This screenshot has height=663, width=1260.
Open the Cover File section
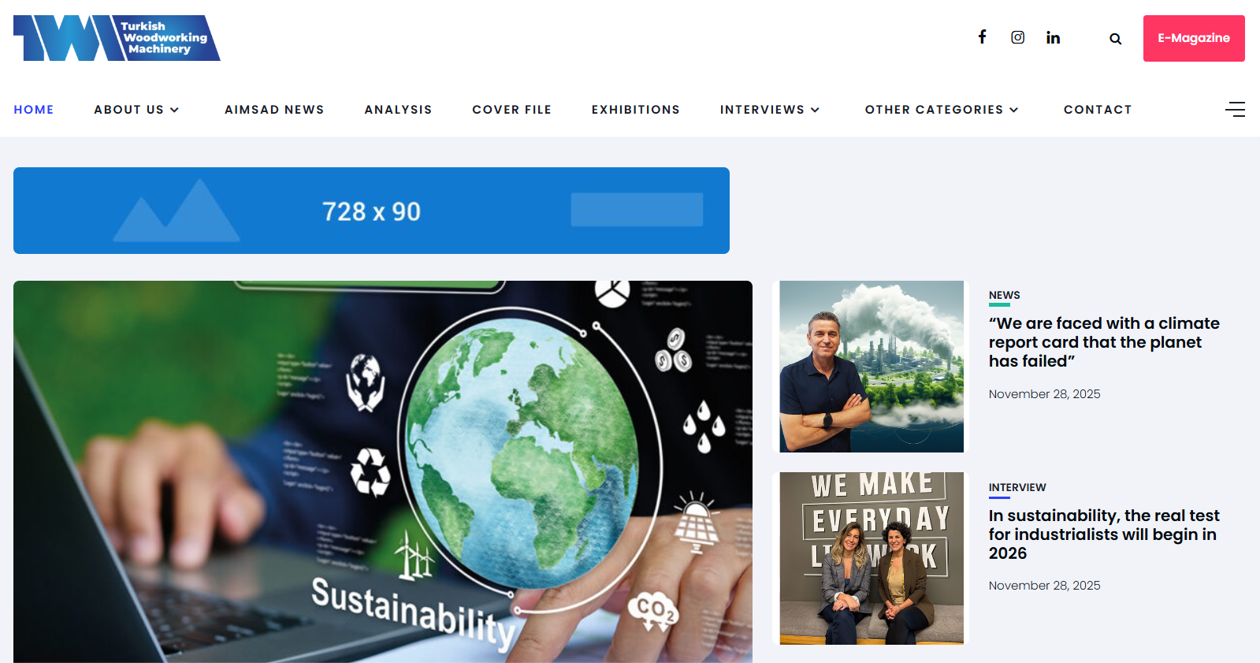pos(512,110)
